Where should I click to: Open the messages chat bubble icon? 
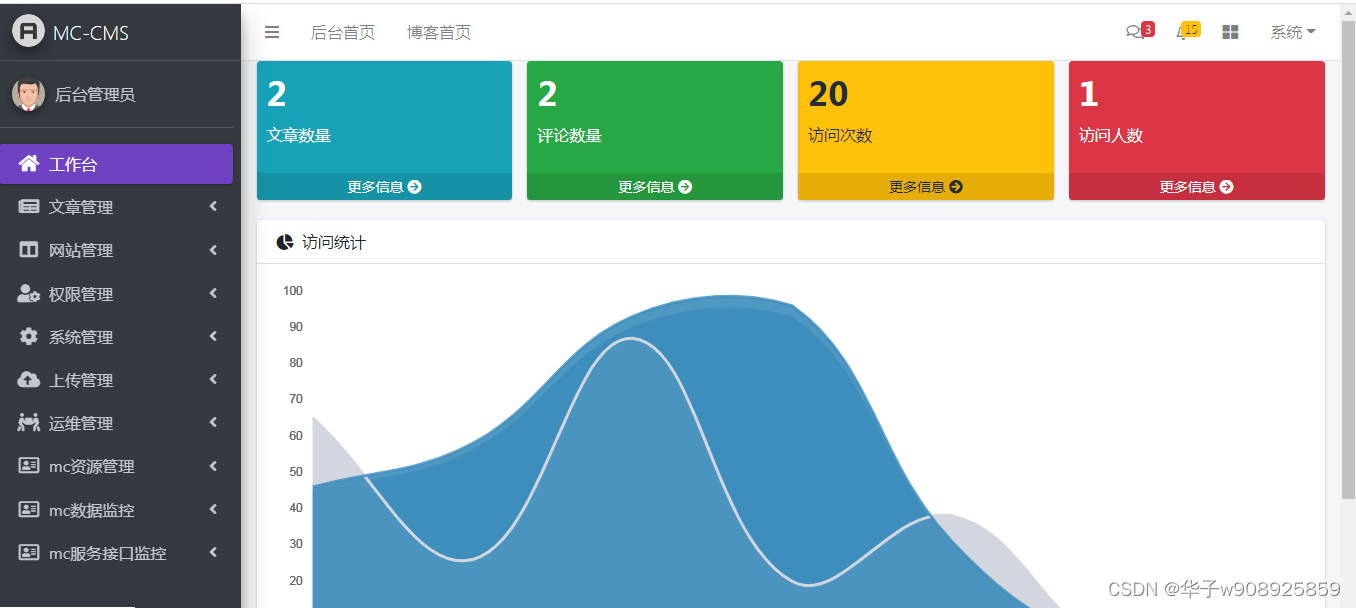(x=1134, y=32)
